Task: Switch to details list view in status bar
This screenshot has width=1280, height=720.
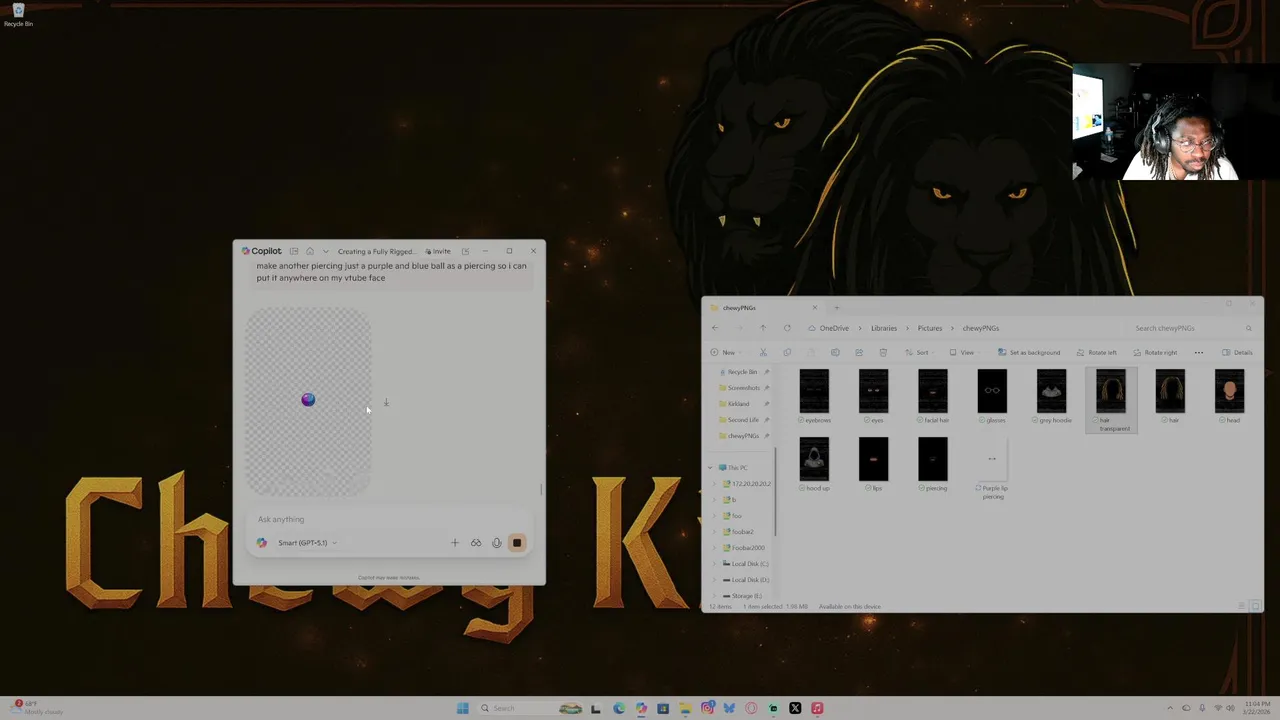Action: [1243, 606]
